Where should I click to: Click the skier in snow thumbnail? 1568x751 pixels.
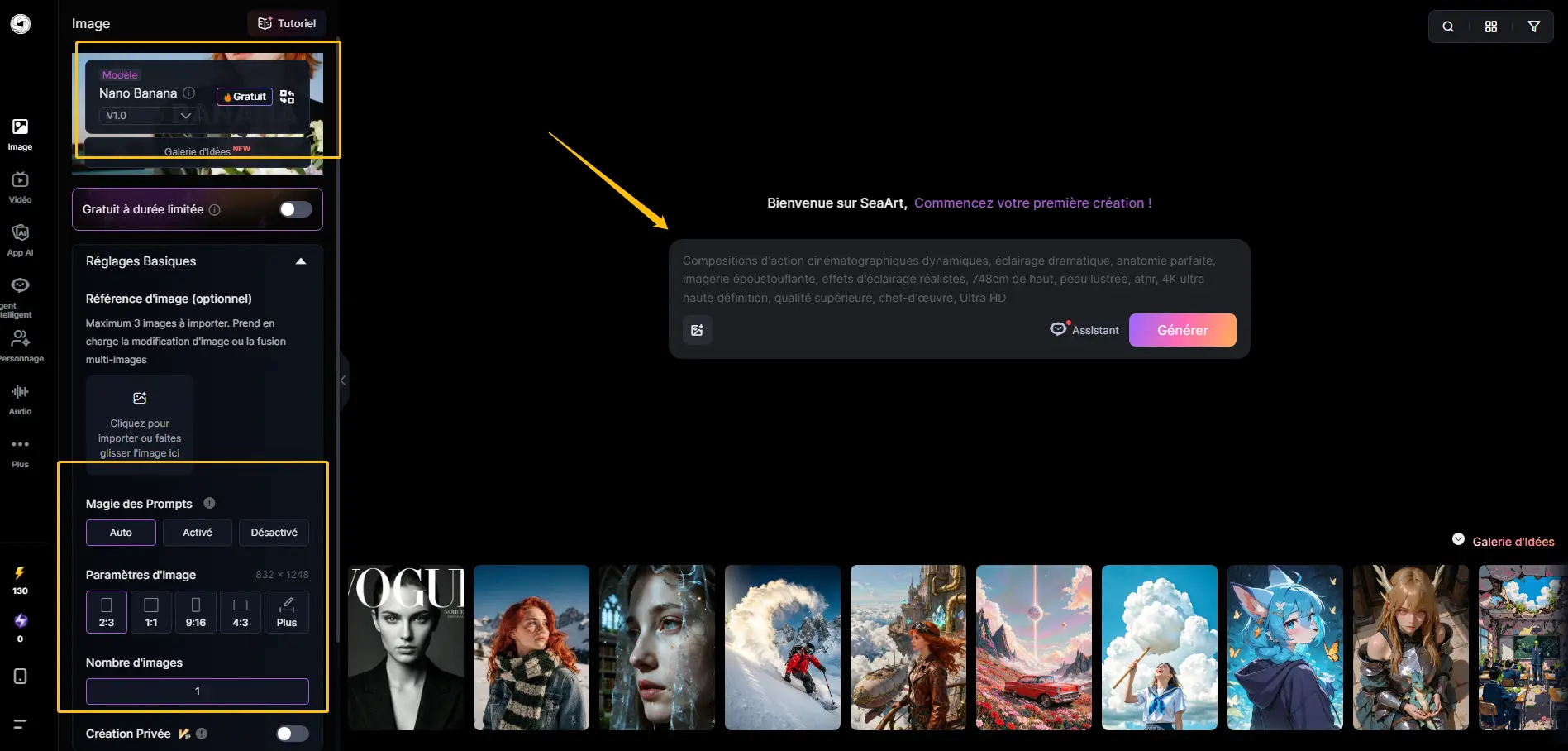point(782,648)
